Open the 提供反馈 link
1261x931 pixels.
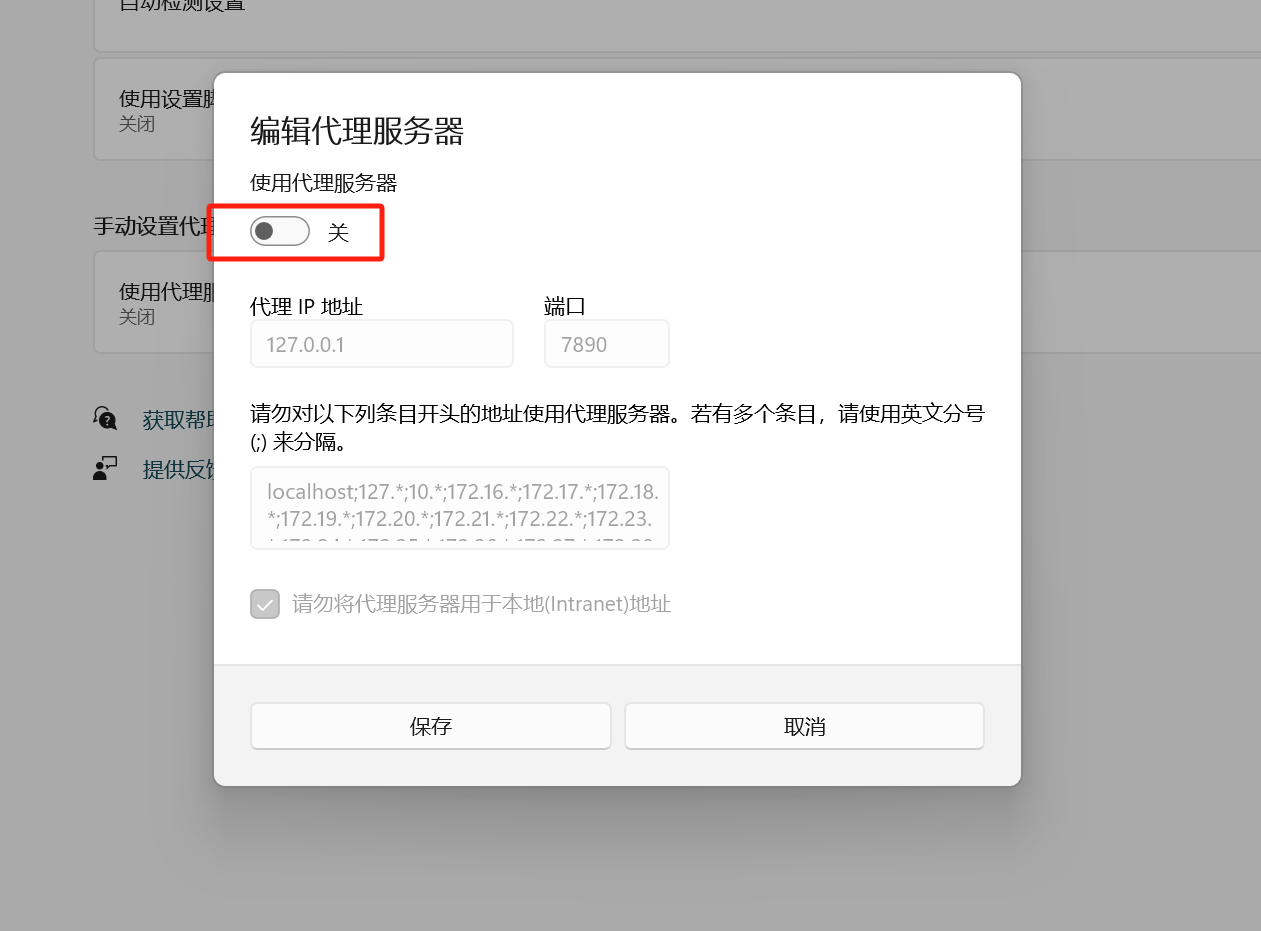click(178, 470)
